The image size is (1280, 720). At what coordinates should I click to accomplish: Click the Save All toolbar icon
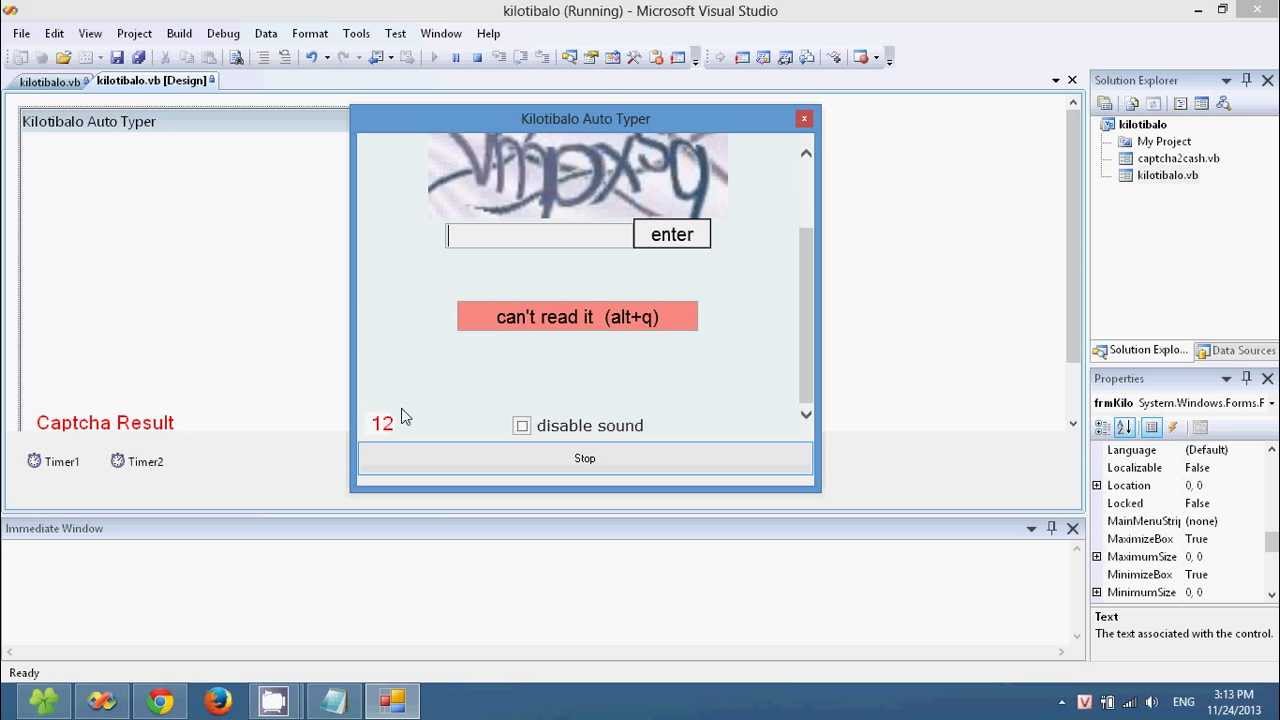139,58
